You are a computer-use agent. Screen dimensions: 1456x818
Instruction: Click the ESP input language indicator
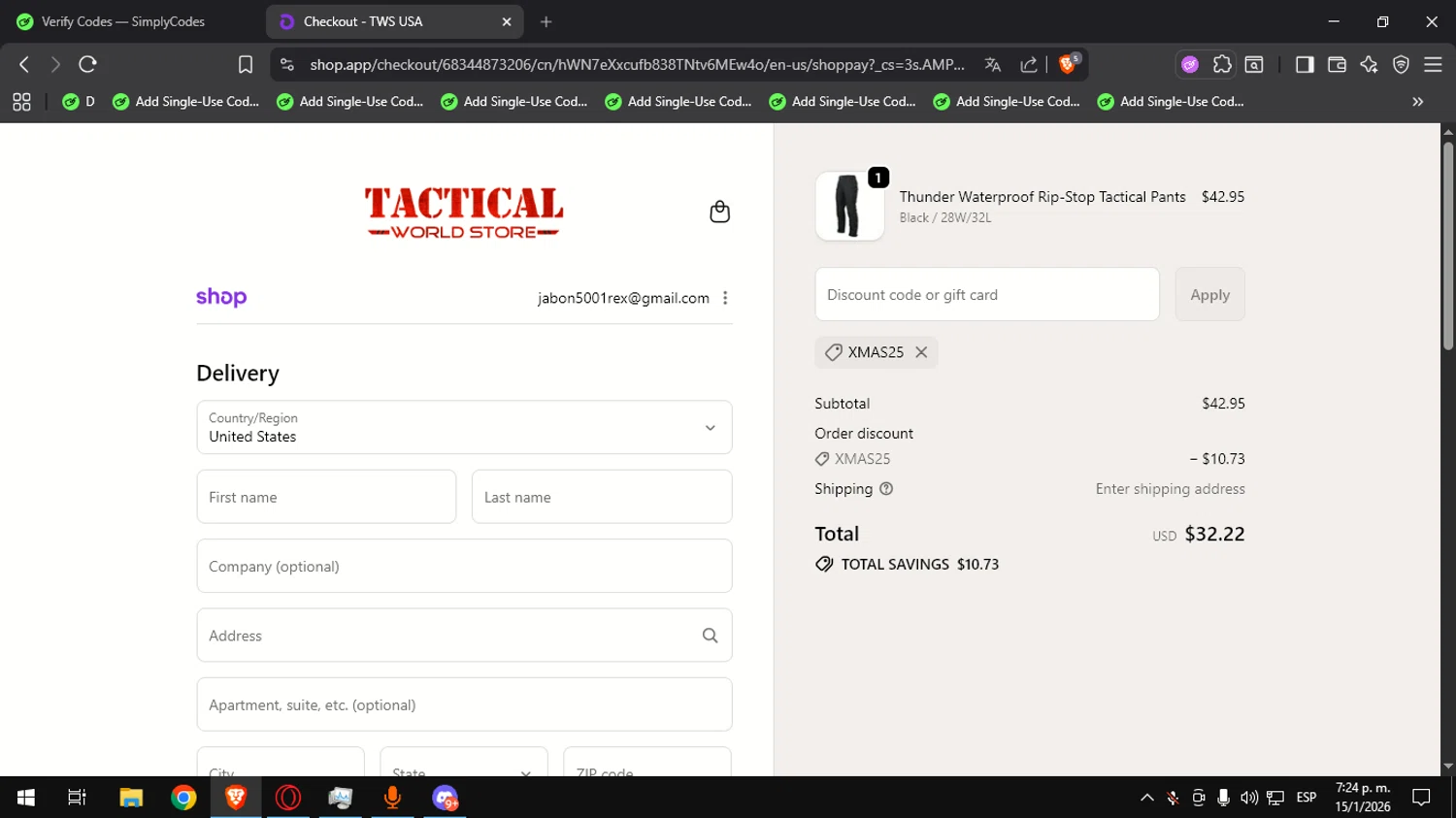click(1307, 798)
